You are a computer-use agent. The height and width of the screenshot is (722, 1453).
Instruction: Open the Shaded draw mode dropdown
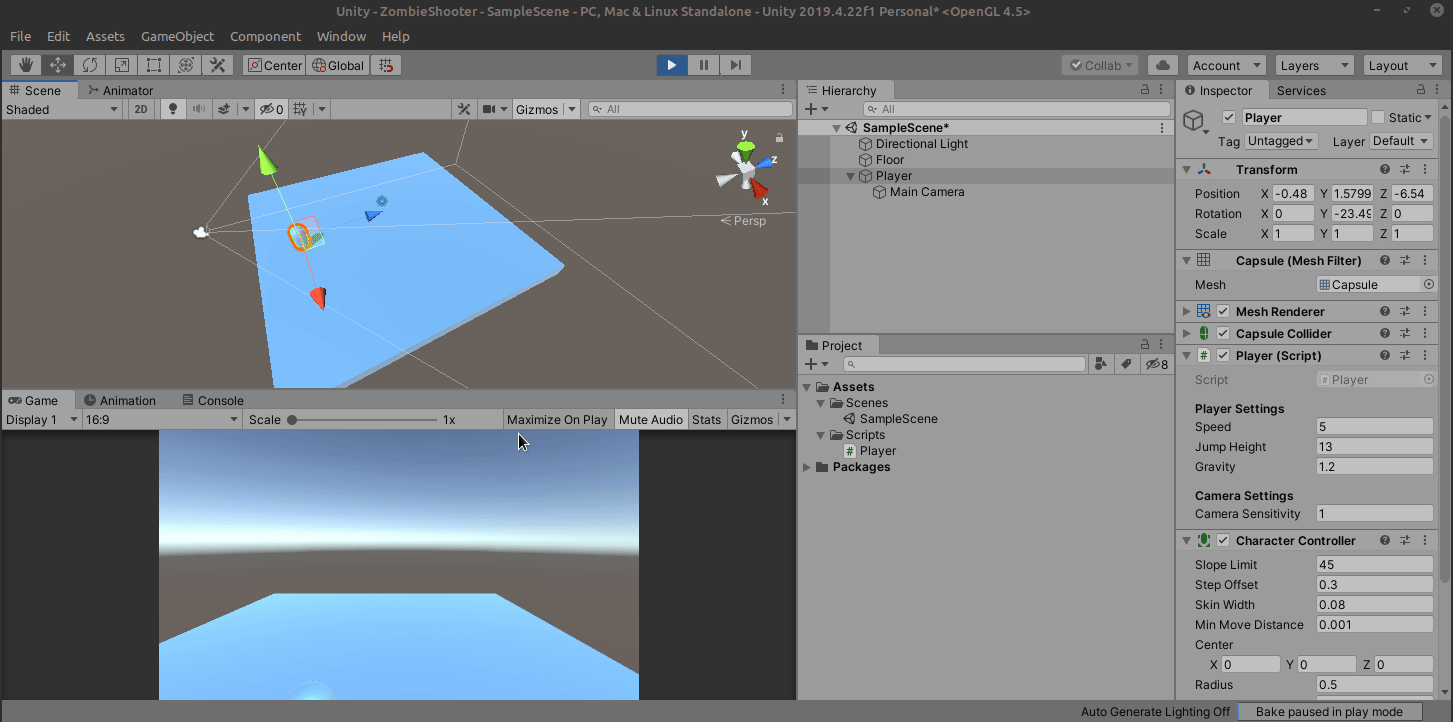63,110
